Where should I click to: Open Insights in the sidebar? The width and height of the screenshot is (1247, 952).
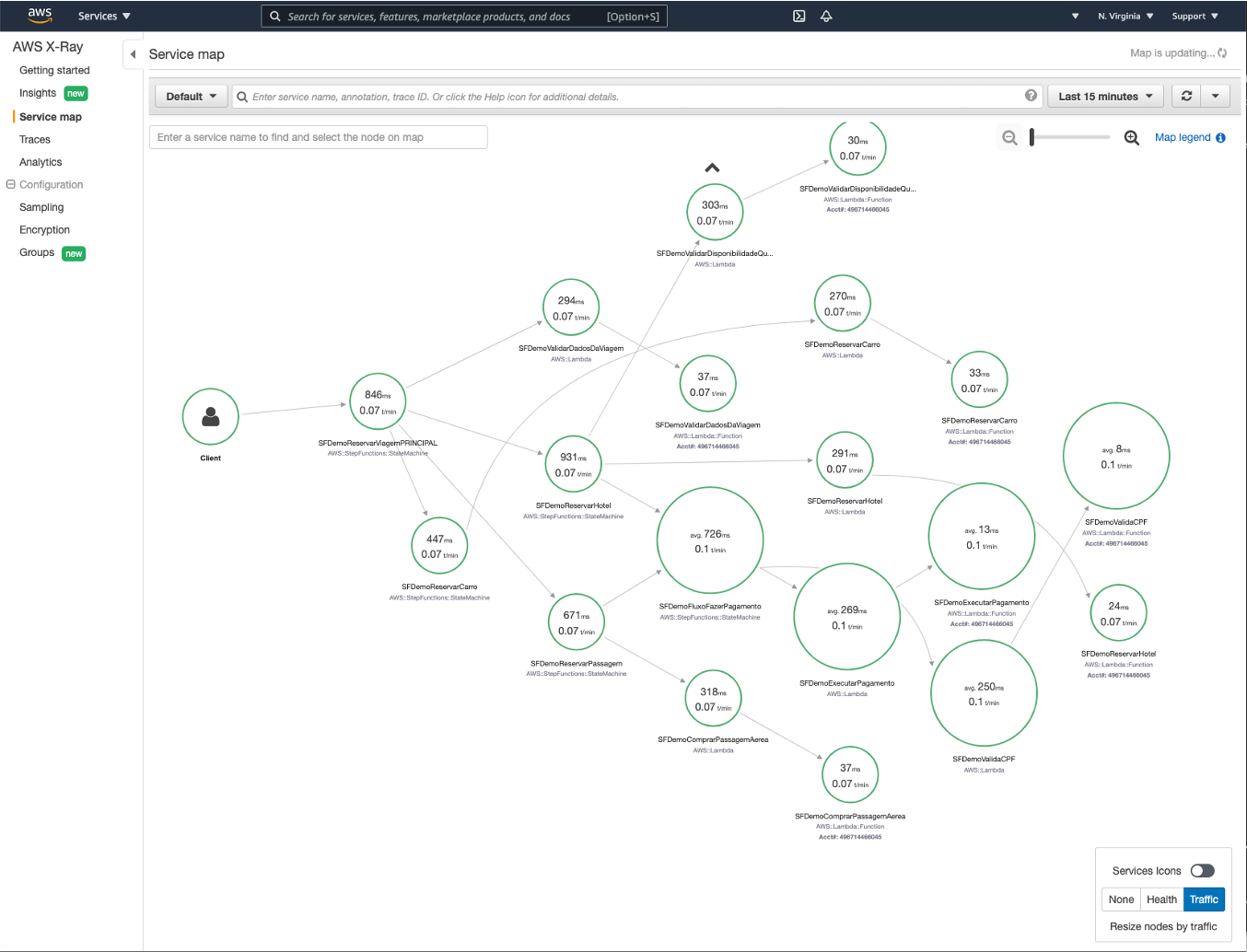click(x=38, y=93)
